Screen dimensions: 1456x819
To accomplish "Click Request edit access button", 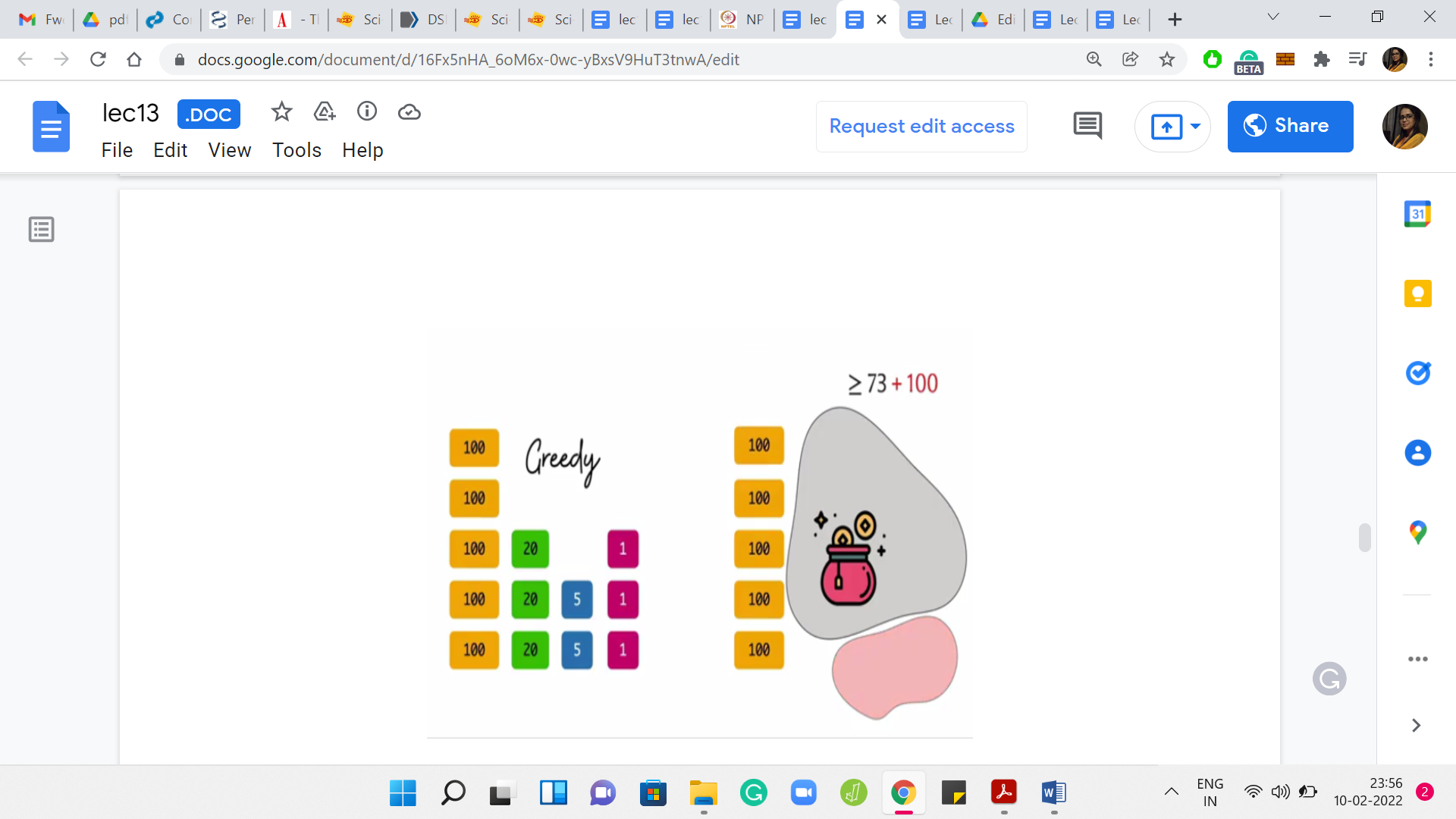I will (921, 126).
